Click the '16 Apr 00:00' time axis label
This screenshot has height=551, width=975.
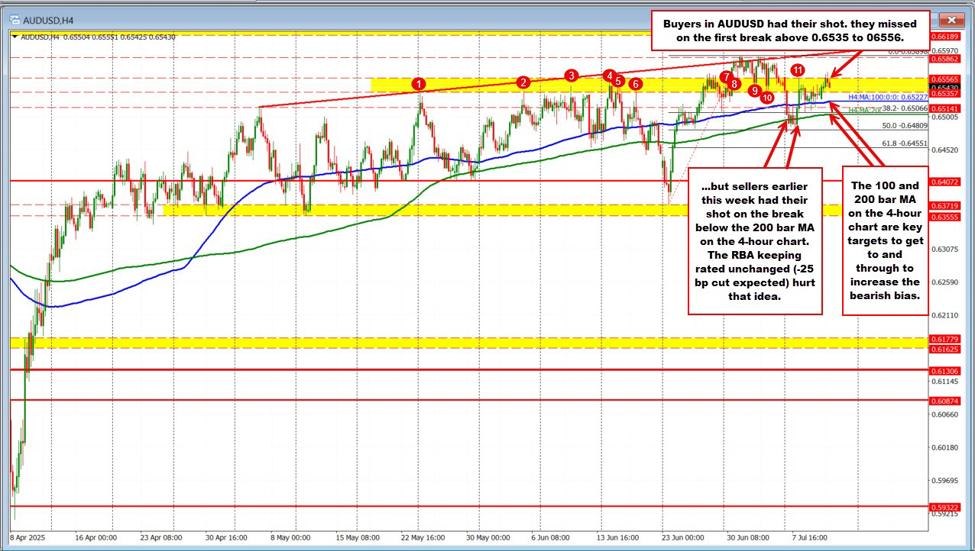(95, 537)
